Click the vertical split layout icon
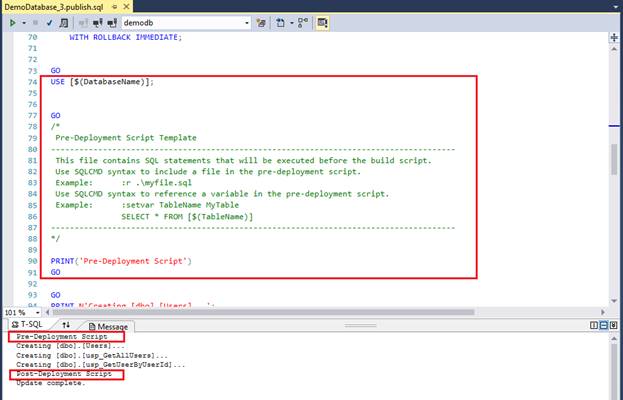Screen dimensions: 623x400 594,325
